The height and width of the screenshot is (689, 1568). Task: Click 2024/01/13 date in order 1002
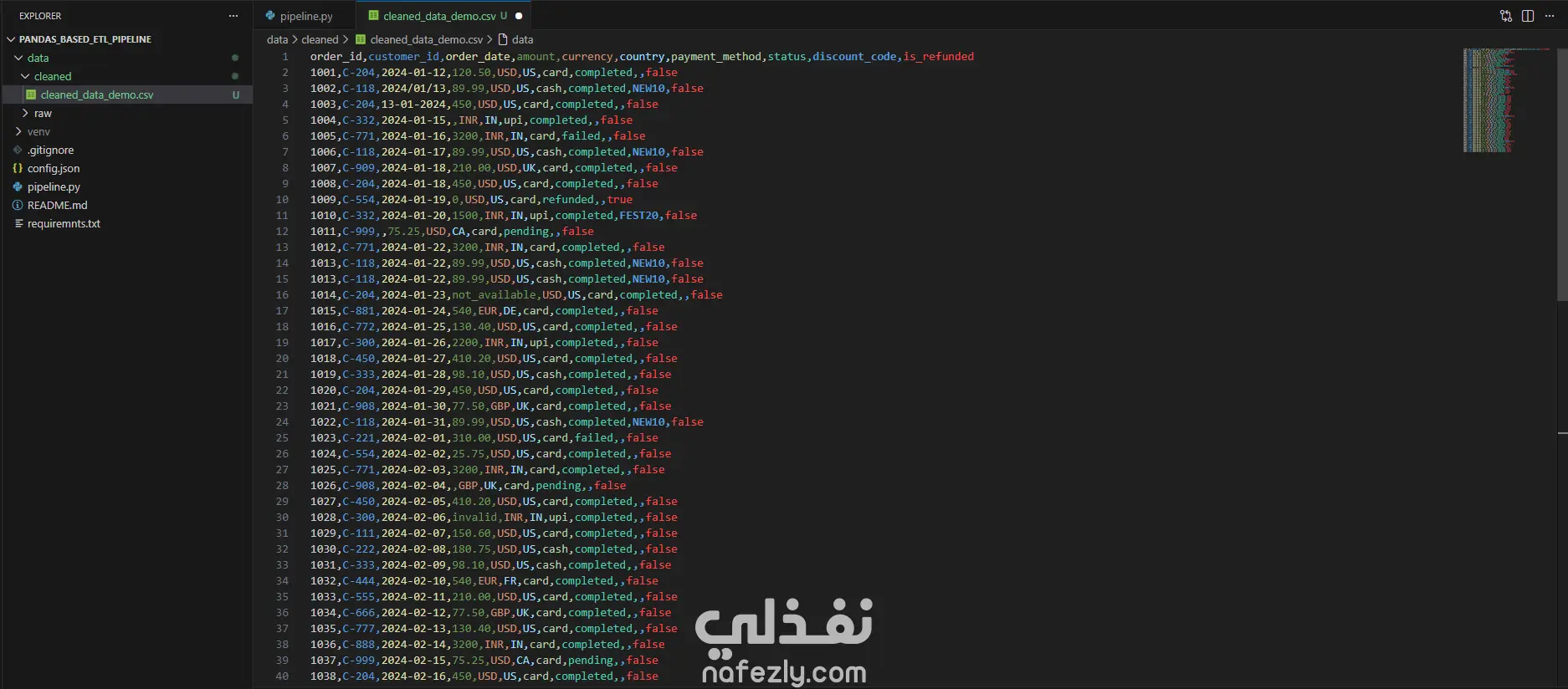413,89
